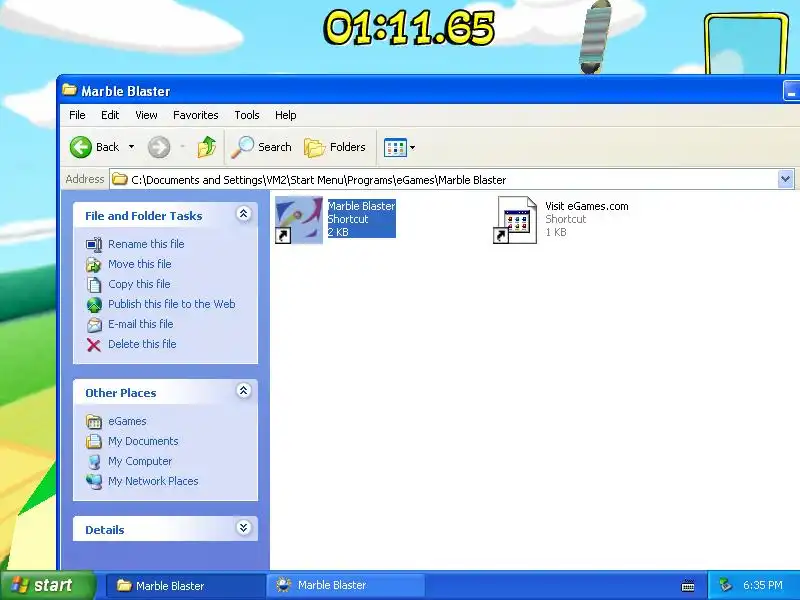Open the Help menu
Viewport: 800px width, 600px height.
click(285, 115)
